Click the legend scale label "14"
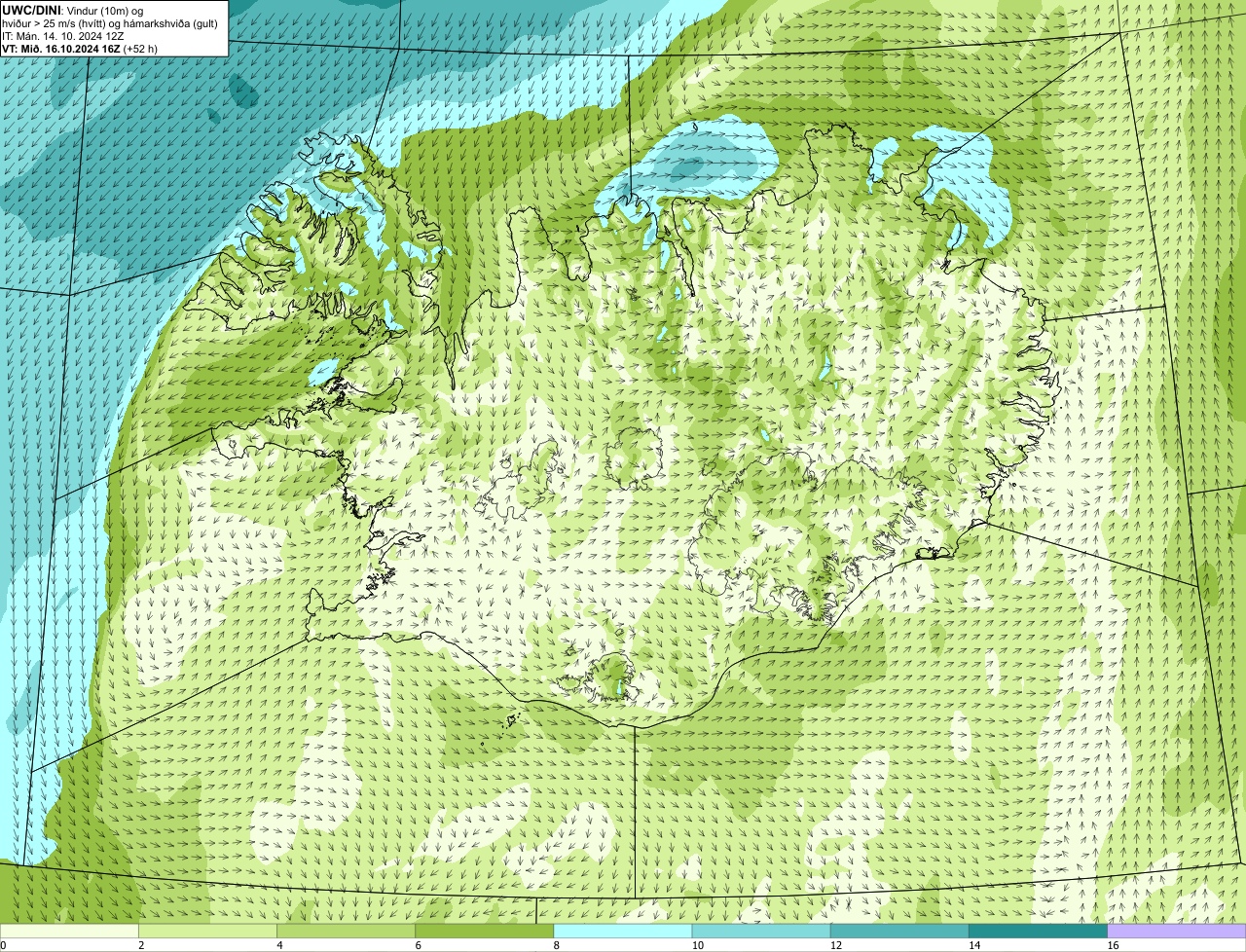This screenshot has height=952, width=1246. [974, 945]
